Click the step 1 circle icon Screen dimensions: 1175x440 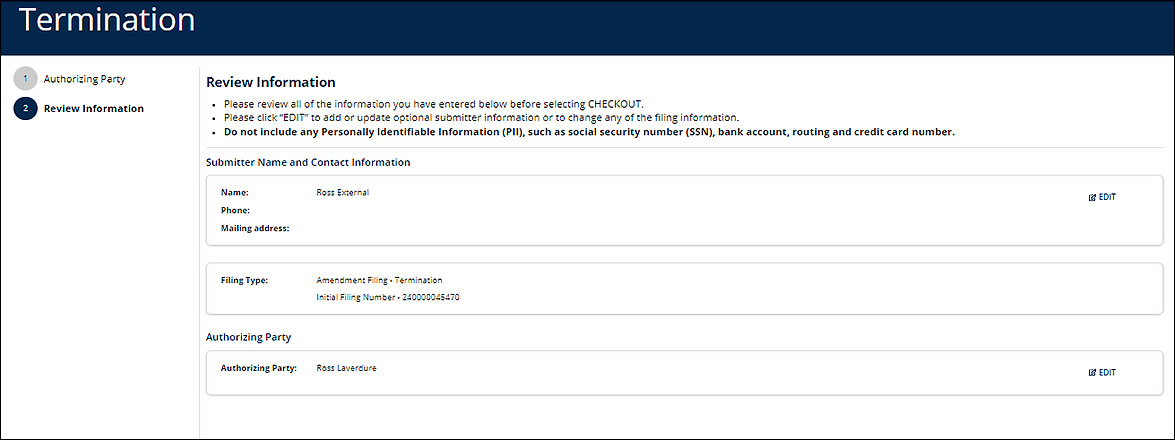tap(26, 79)
